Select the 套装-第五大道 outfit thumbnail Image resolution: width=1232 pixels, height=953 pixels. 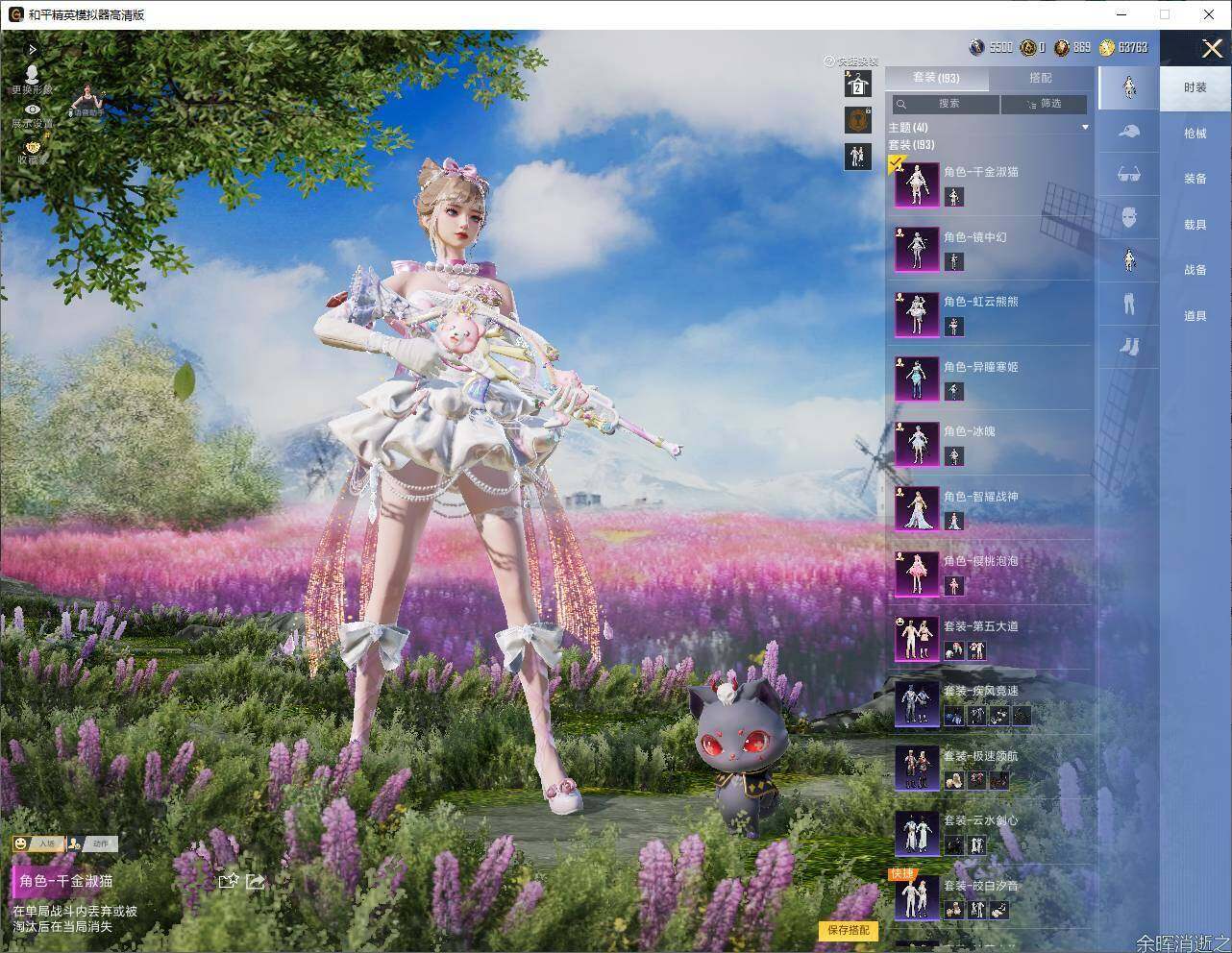point(917,639)
